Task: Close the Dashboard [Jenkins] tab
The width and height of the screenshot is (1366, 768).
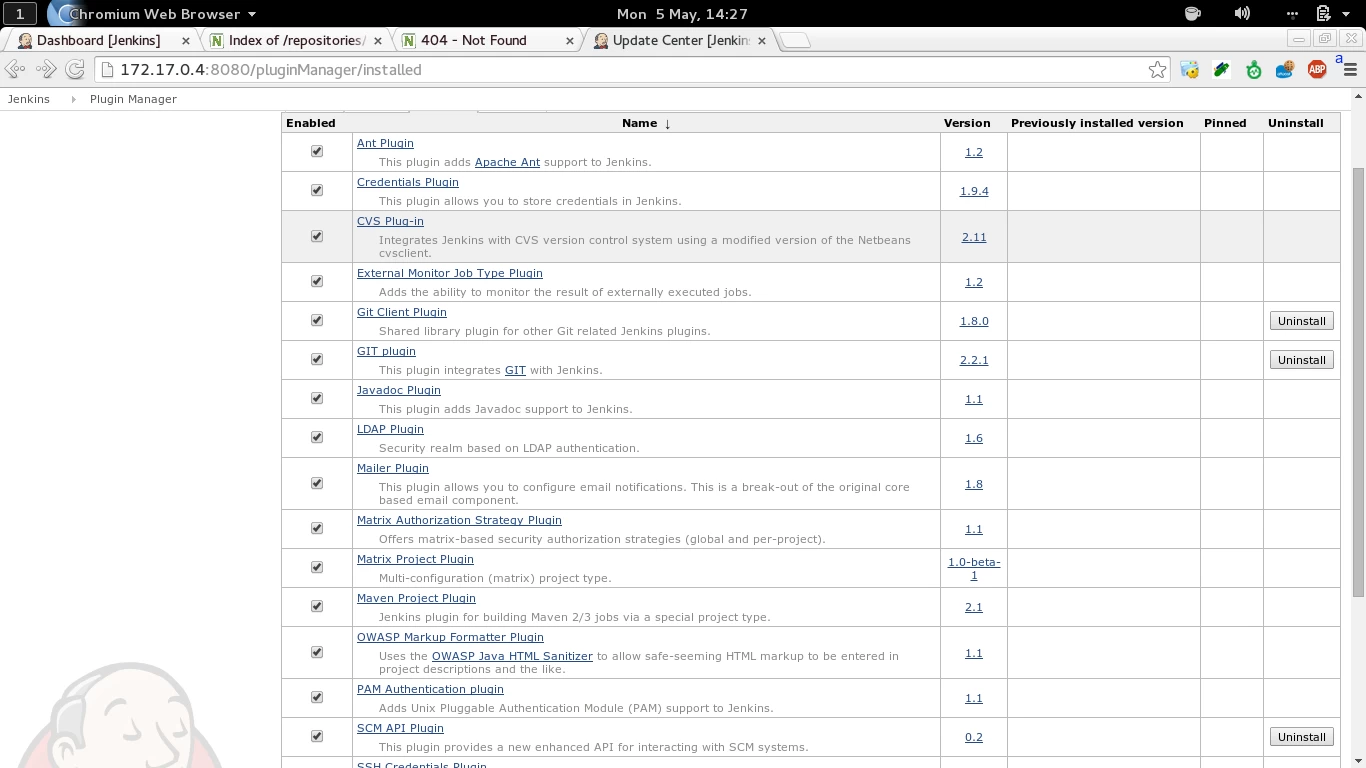Action: click(x=186, y=40)
